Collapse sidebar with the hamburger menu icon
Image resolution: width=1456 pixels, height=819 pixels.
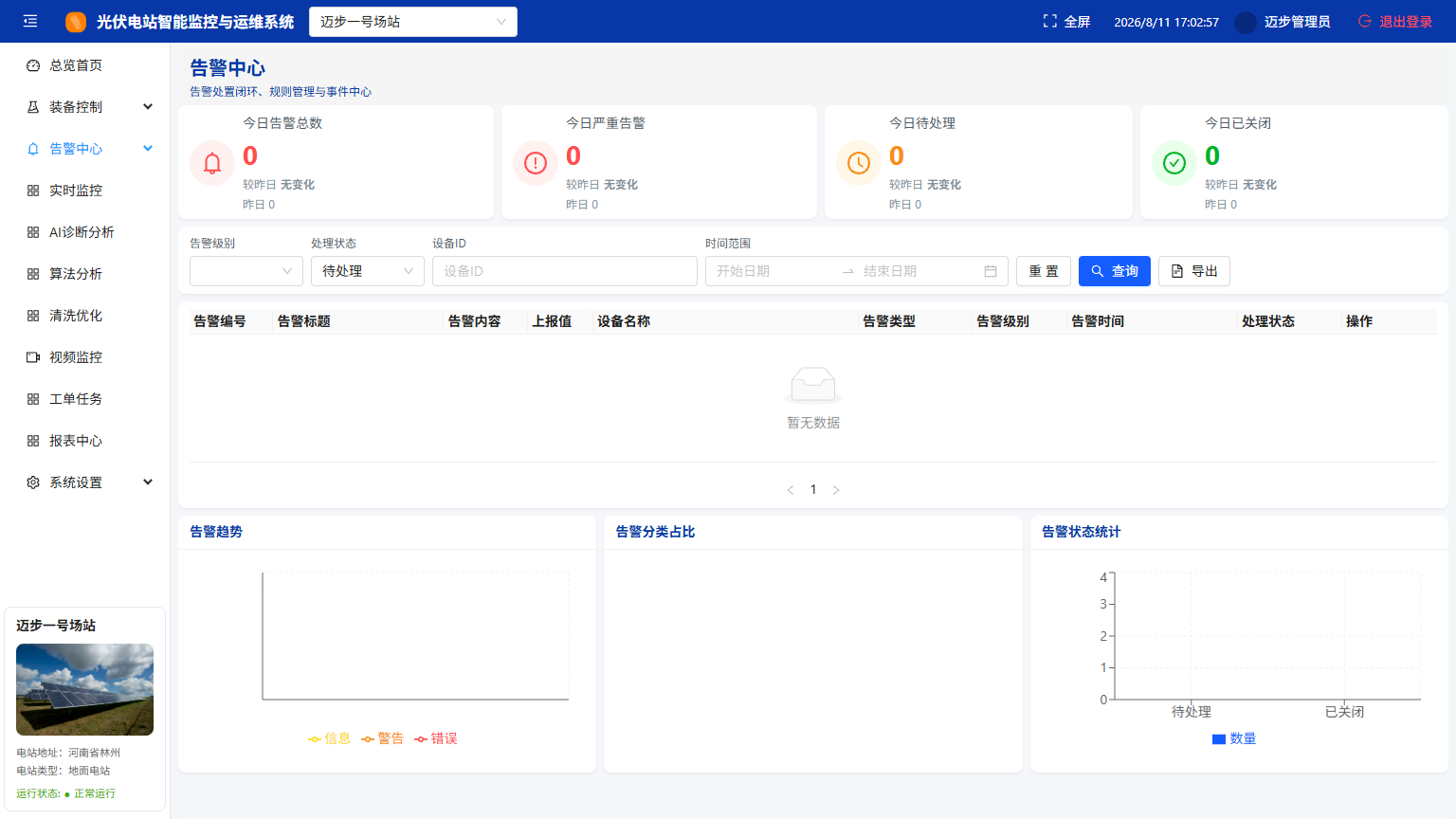tap(30, 21)
